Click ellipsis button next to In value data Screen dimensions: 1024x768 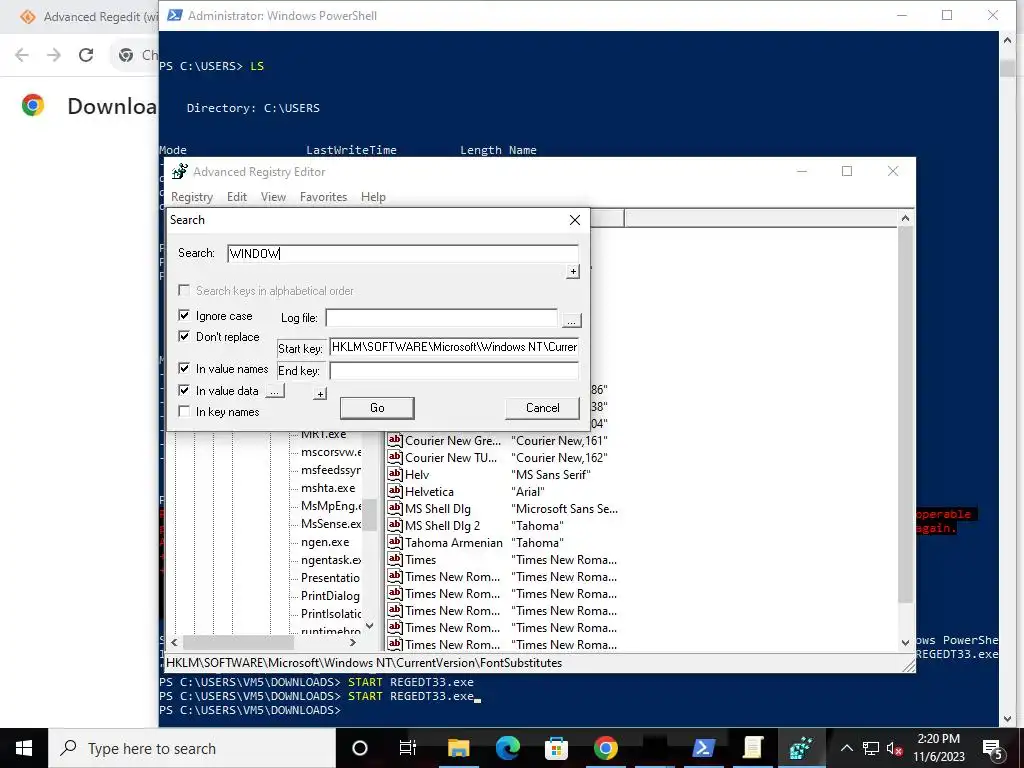coord(274,391)
